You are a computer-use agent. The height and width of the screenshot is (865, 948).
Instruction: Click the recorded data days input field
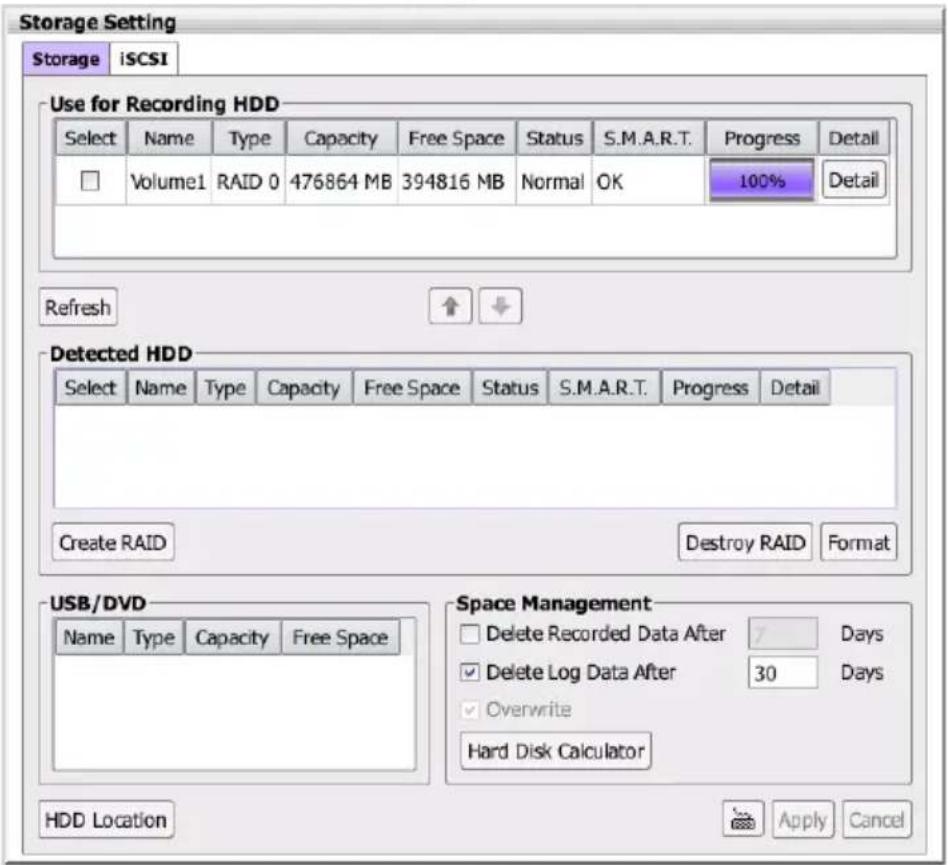[x=783, y=634]
